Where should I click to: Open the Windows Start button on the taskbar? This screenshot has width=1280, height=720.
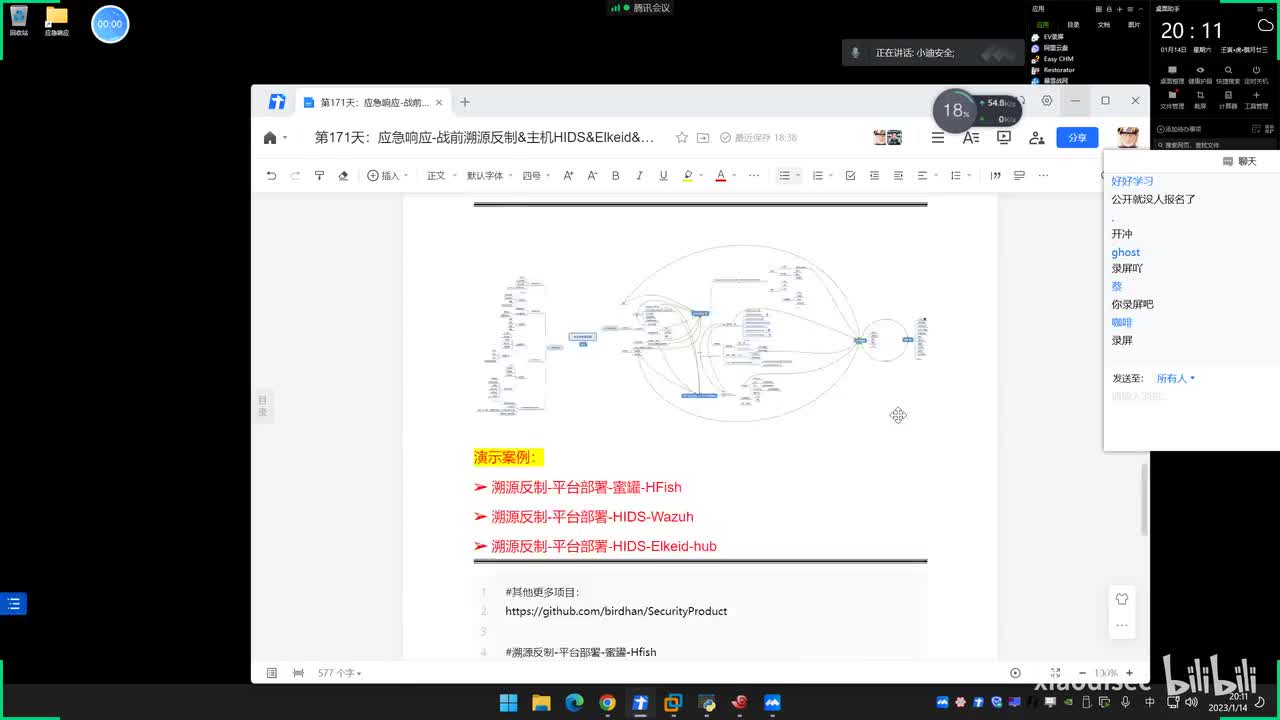click(509, 703)
